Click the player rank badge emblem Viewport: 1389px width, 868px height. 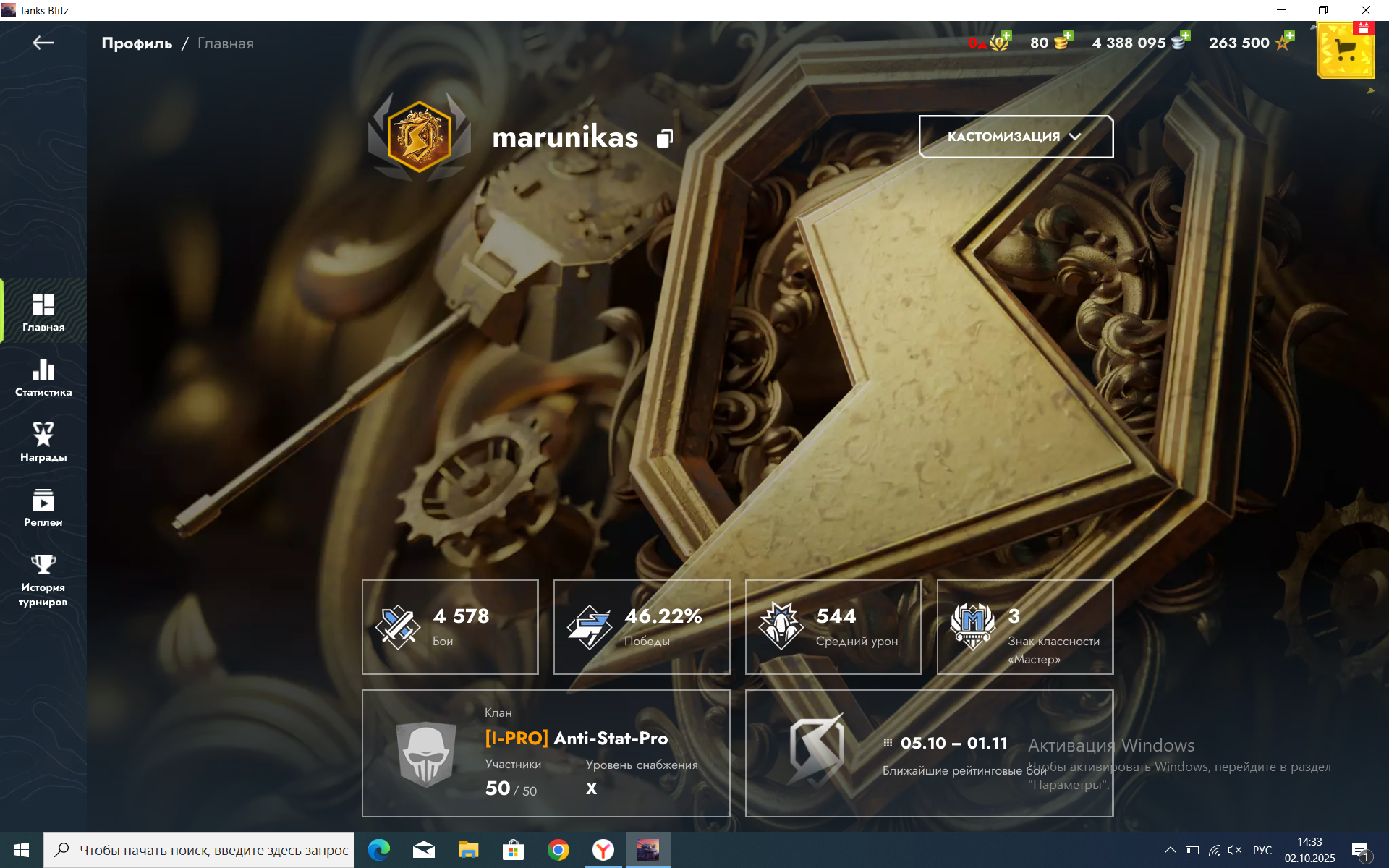(x=419, y=137)
